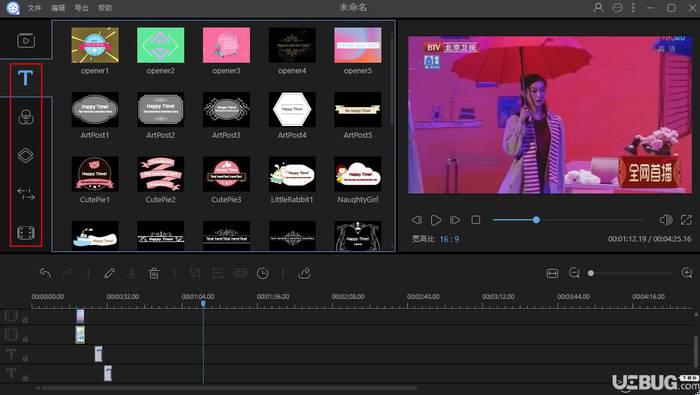Open the Elements film-frame icon

coord(25,233)
